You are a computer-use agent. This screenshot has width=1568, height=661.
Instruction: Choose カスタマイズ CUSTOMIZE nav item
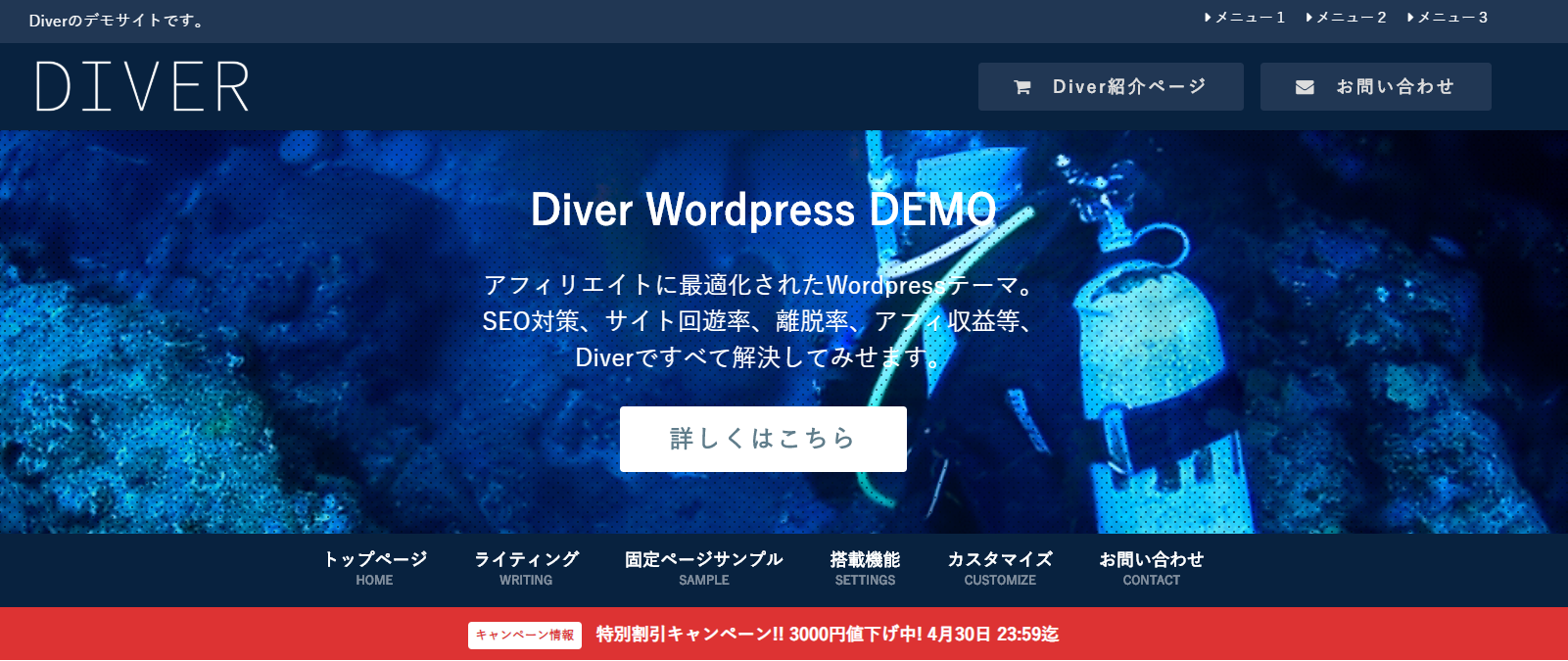click(x=999, y=568)
